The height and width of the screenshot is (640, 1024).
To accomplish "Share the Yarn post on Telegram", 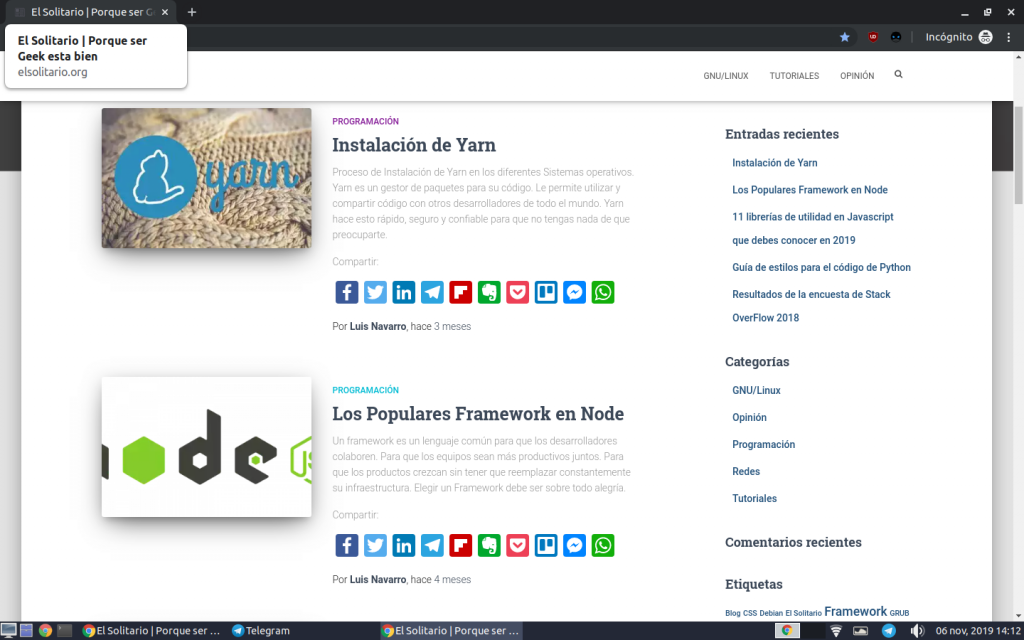I will pyautogui.click(x=432, y=292).
